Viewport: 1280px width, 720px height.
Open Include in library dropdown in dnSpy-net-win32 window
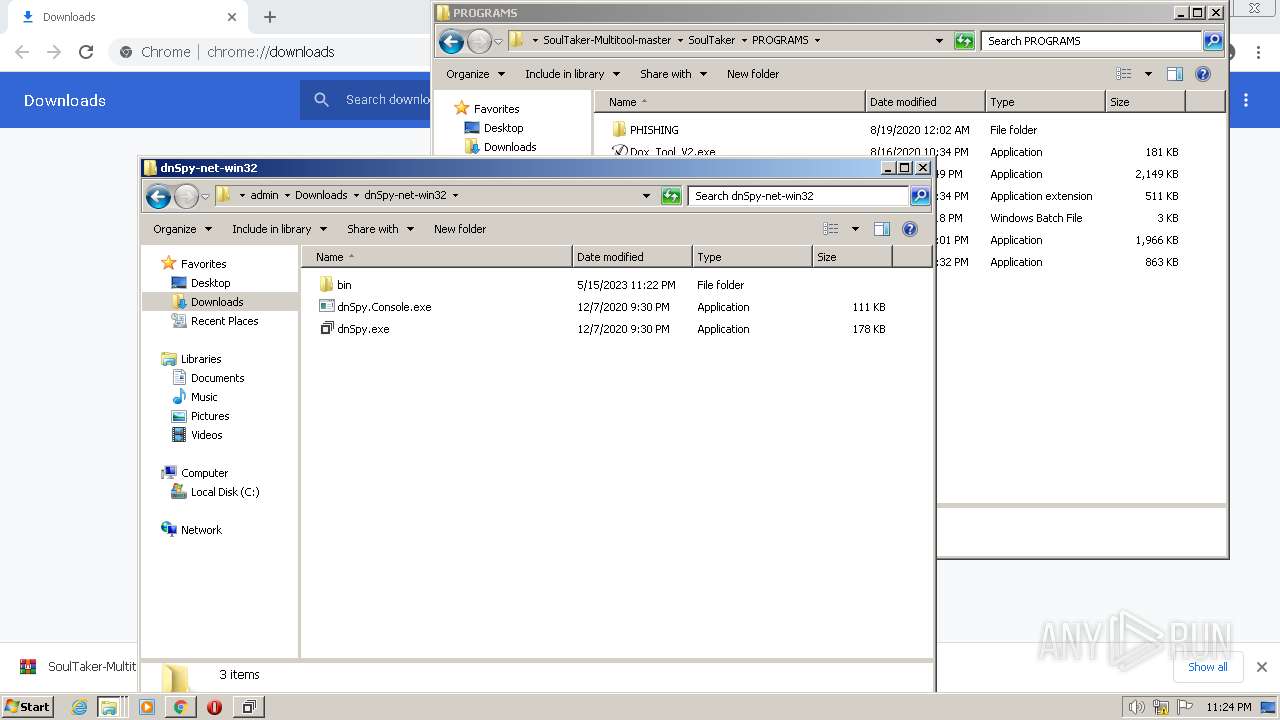click(x=279, y=229)
